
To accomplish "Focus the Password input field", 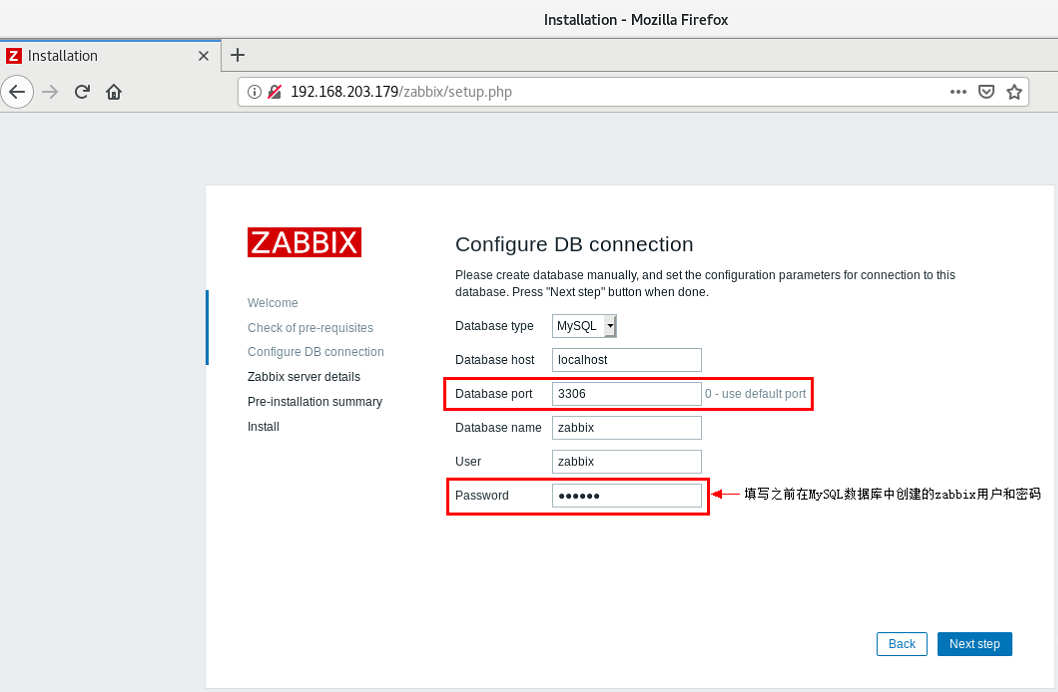I will tap(627, 496).
